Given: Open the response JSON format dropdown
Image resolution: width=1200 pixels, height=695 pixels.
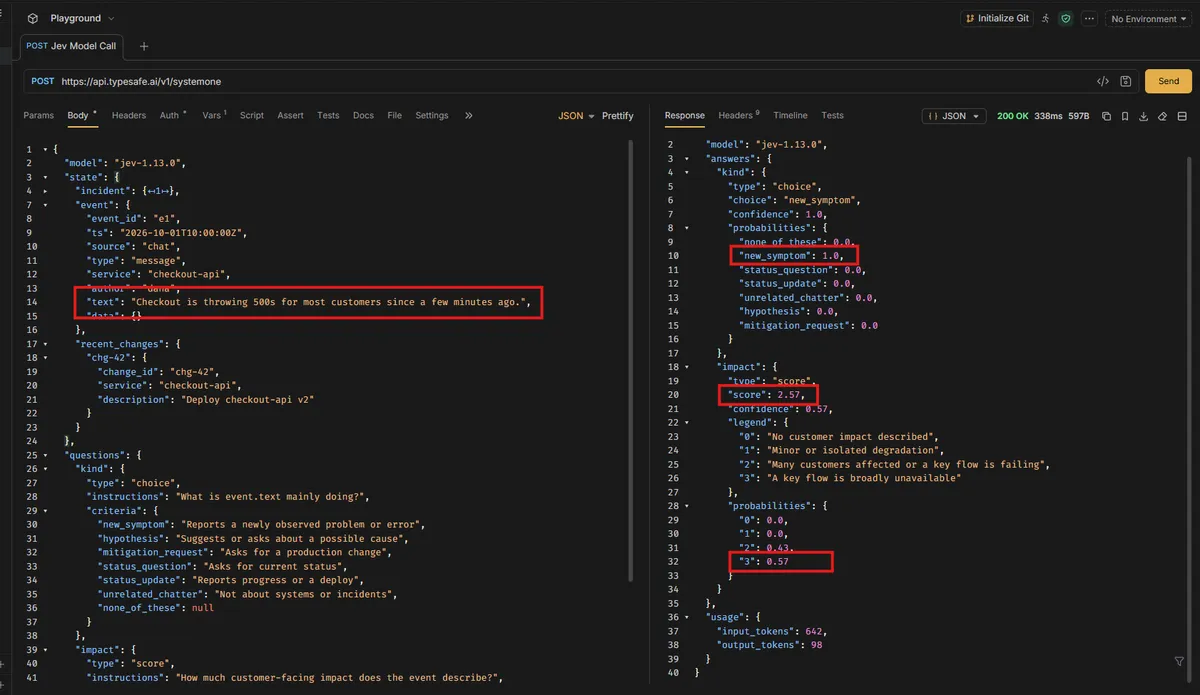Looking at the screenshot, I should click(x=954, y=116).
